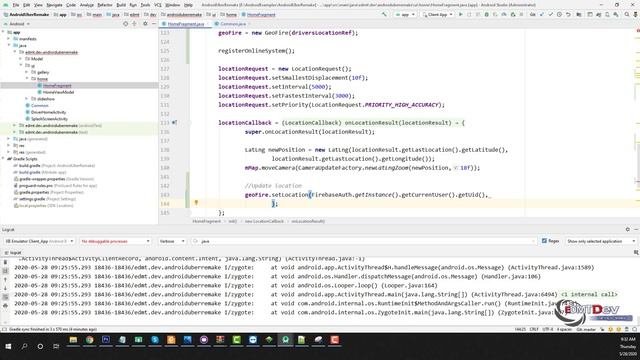Click the Windows Start button
This screenshot has height=360, width=640.
pos(8,346)
